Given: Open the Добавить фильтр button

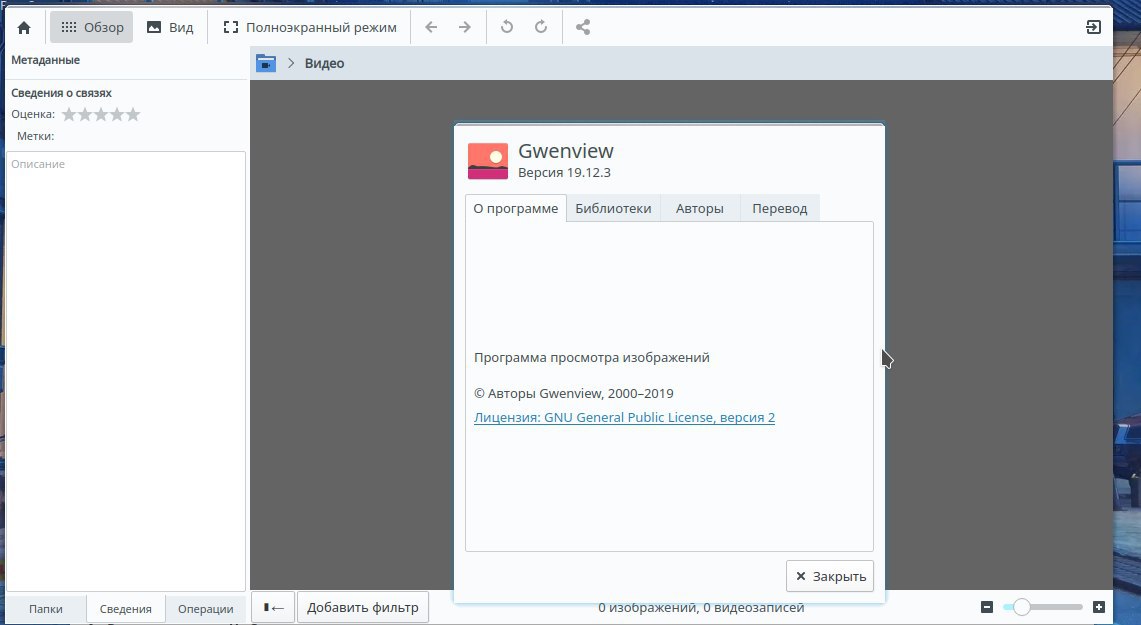Looking at the screenshot, I should 362,608.
